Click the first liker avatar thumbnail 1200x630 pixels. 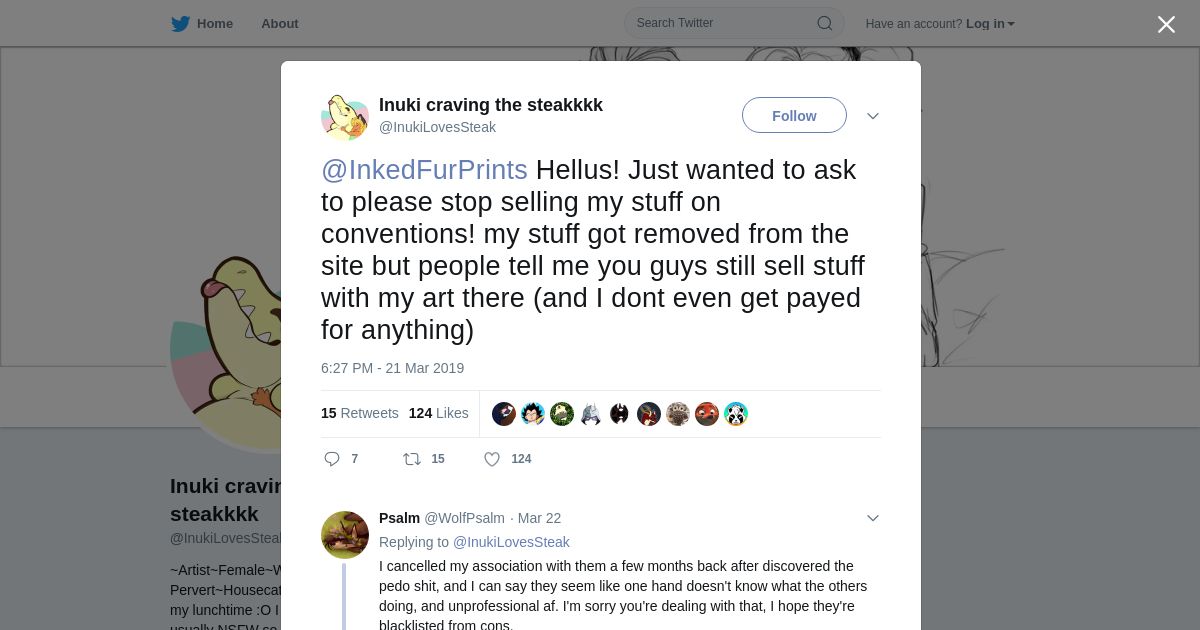click(x=504, y=414)
